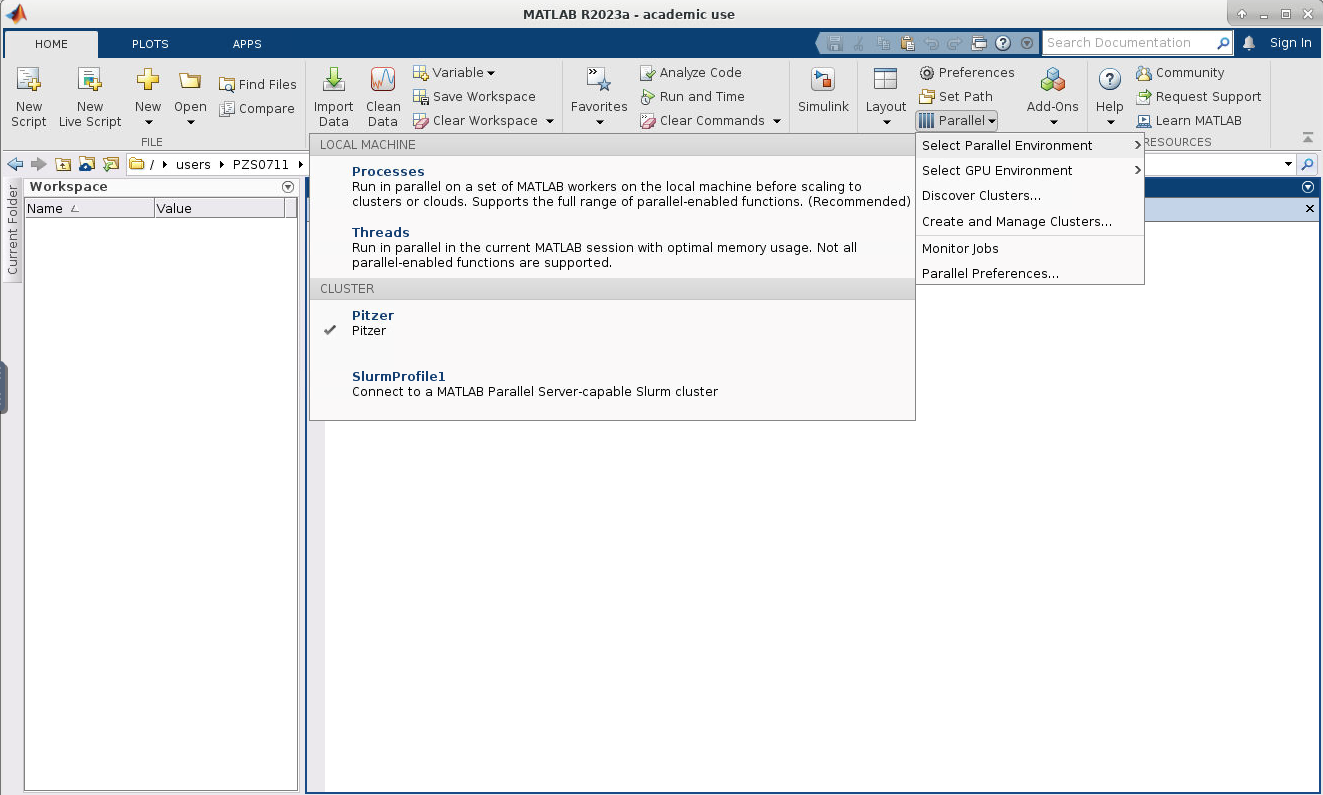Click the Search Documentation field
This screenshot has width=1323, height=795.
1128,43
